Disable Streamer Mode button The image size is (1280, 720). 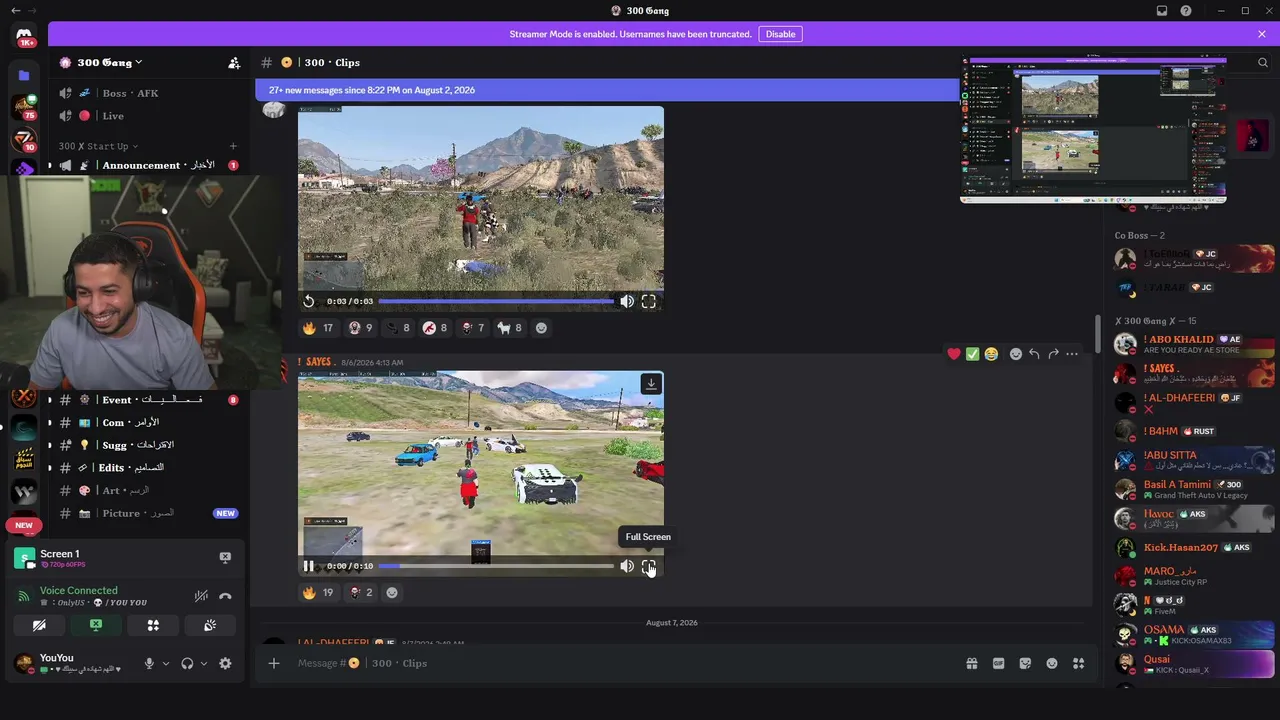(x=780, y=34)
